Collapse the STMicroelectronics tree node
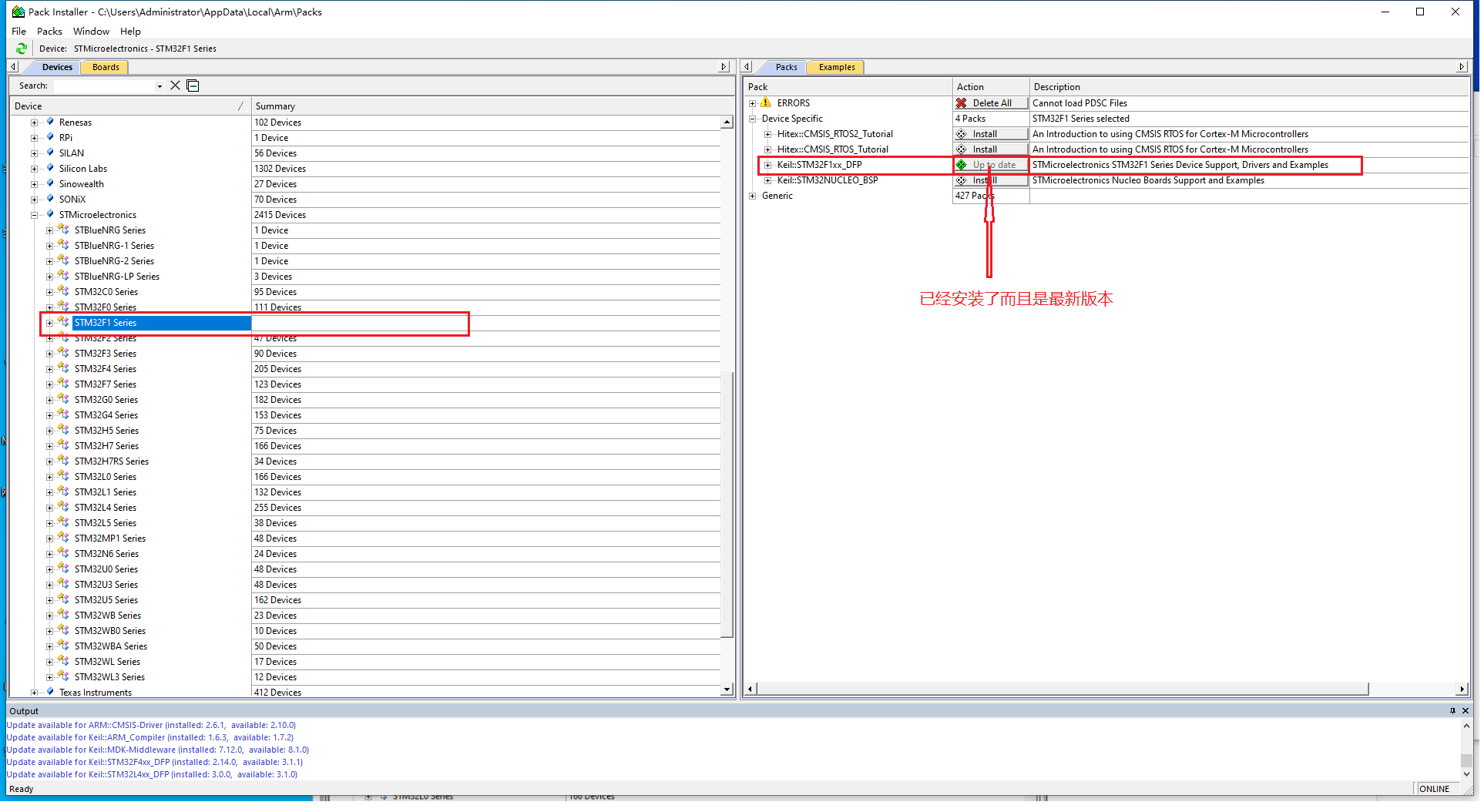Image resolution: width=1484 pixels, height=812 pixels. point(34,215)
